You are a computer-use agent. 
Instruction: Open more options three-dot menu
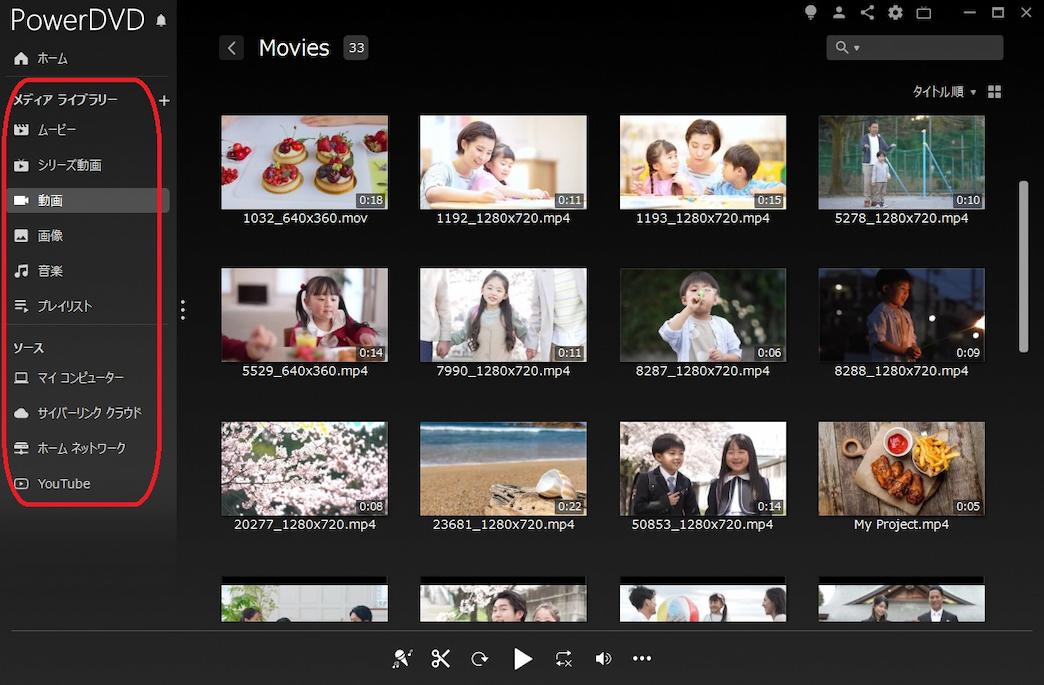tap(642, 658)
